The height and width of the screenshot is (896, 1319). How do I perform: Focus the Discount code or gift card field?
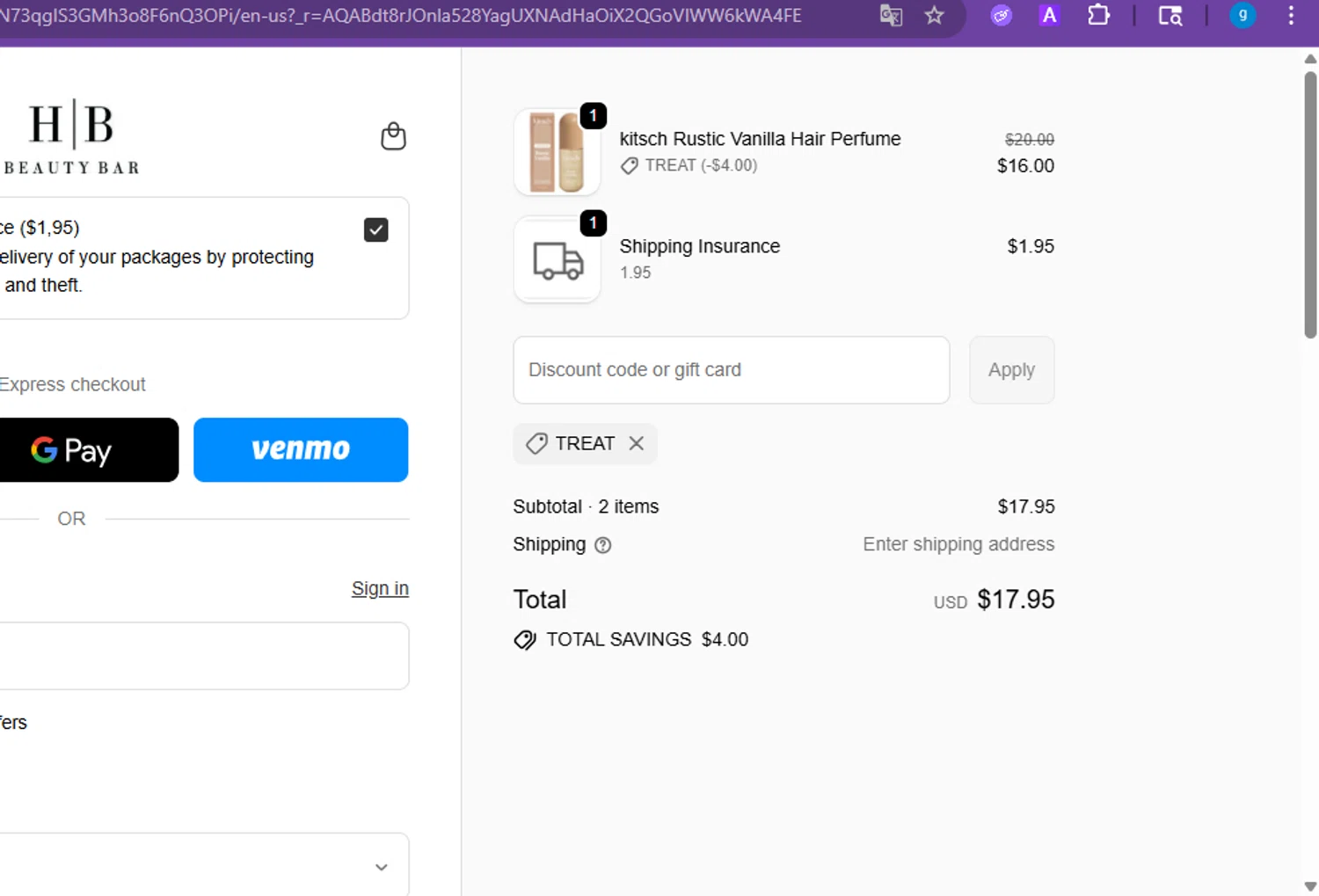[x=732, y=370]
